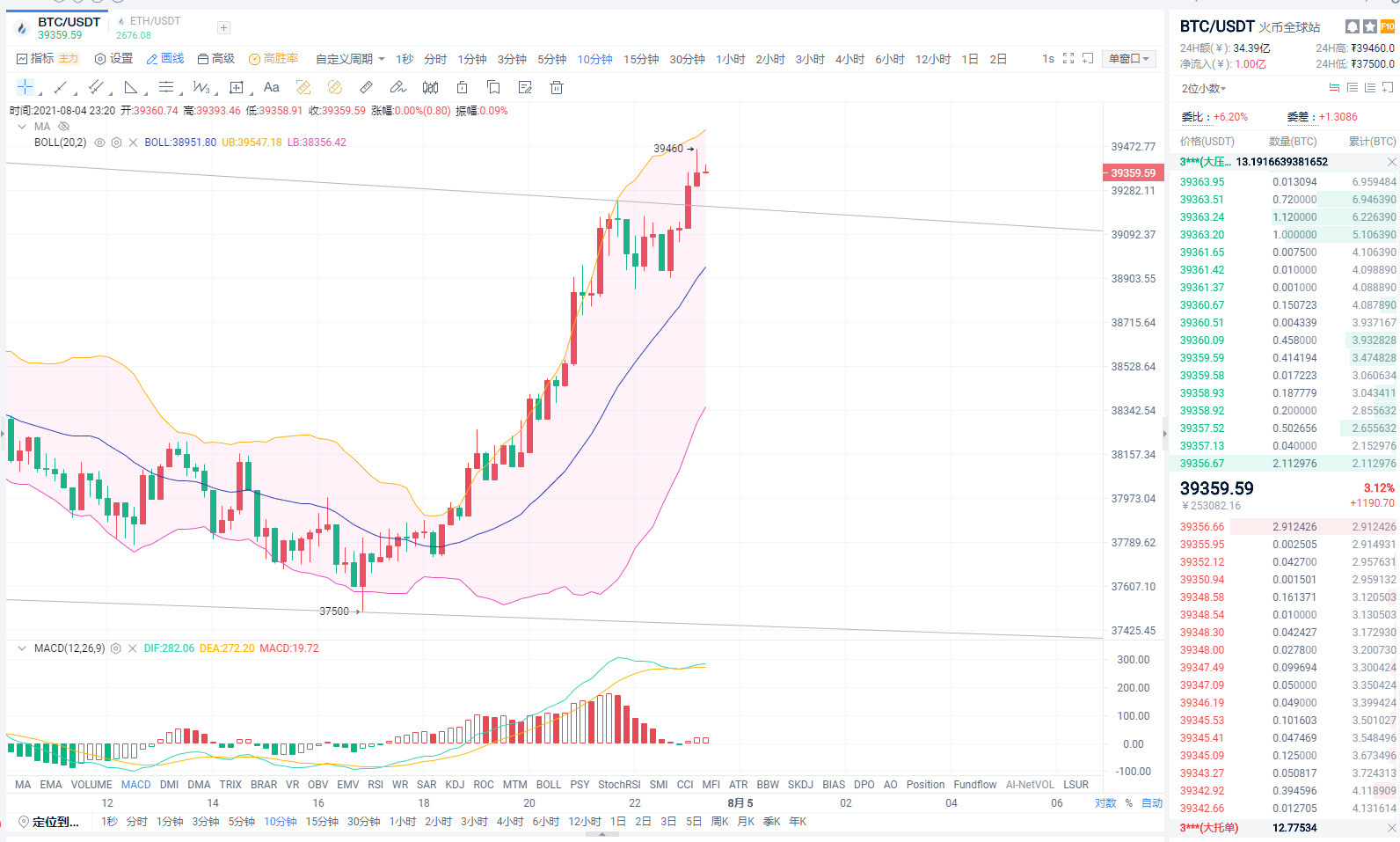The height and width of the screenshot is (842, 1400).
Task: Click the order book pop-out window icon
Action: (x=1388, y=88)
